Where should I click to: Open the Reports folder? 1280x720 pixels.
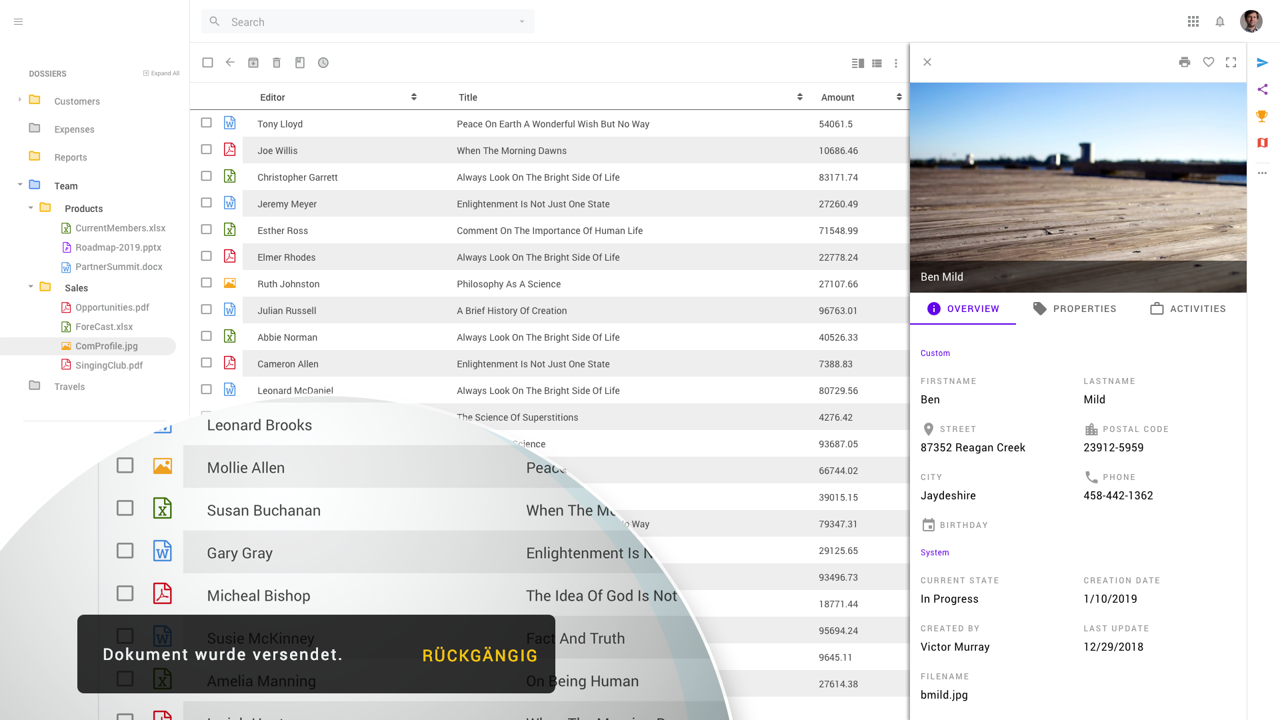[70, 157]
